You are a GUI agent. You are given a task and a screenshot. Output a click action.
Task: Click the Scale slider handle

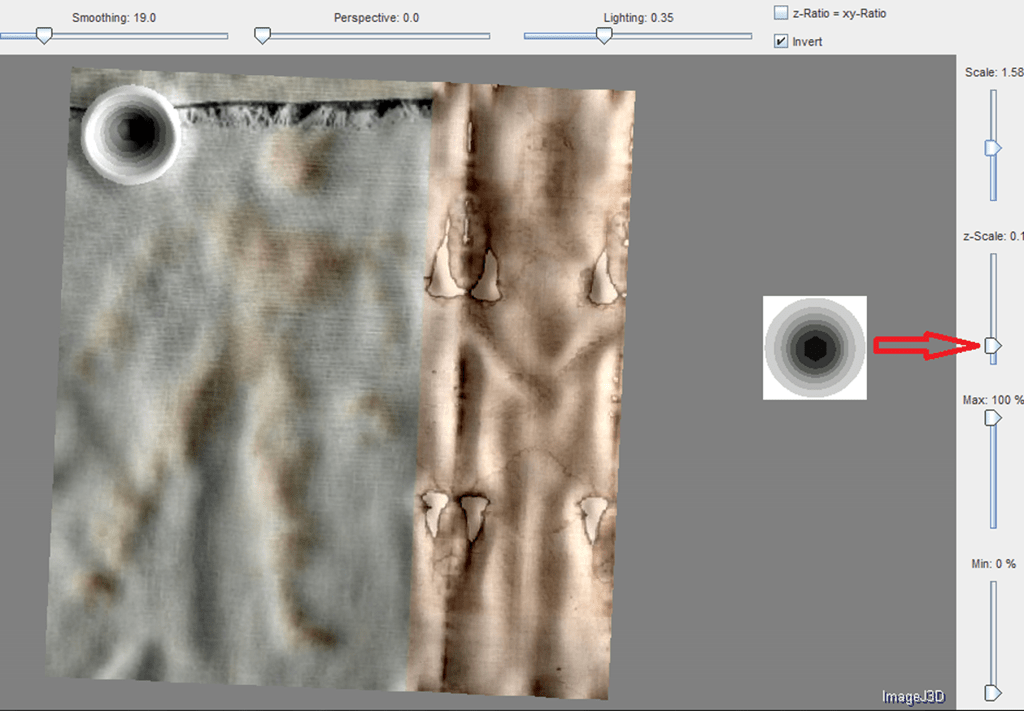click(x=993, y=148)
